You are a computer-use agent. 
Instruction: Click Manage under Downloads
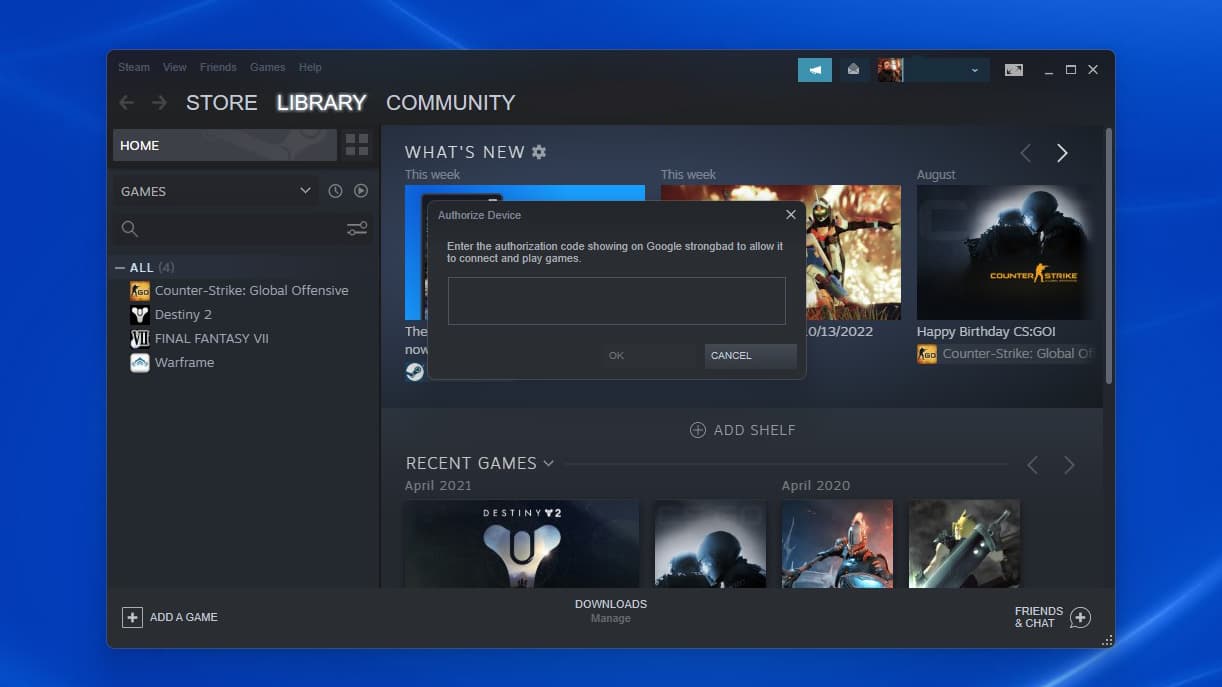[611, 618]
